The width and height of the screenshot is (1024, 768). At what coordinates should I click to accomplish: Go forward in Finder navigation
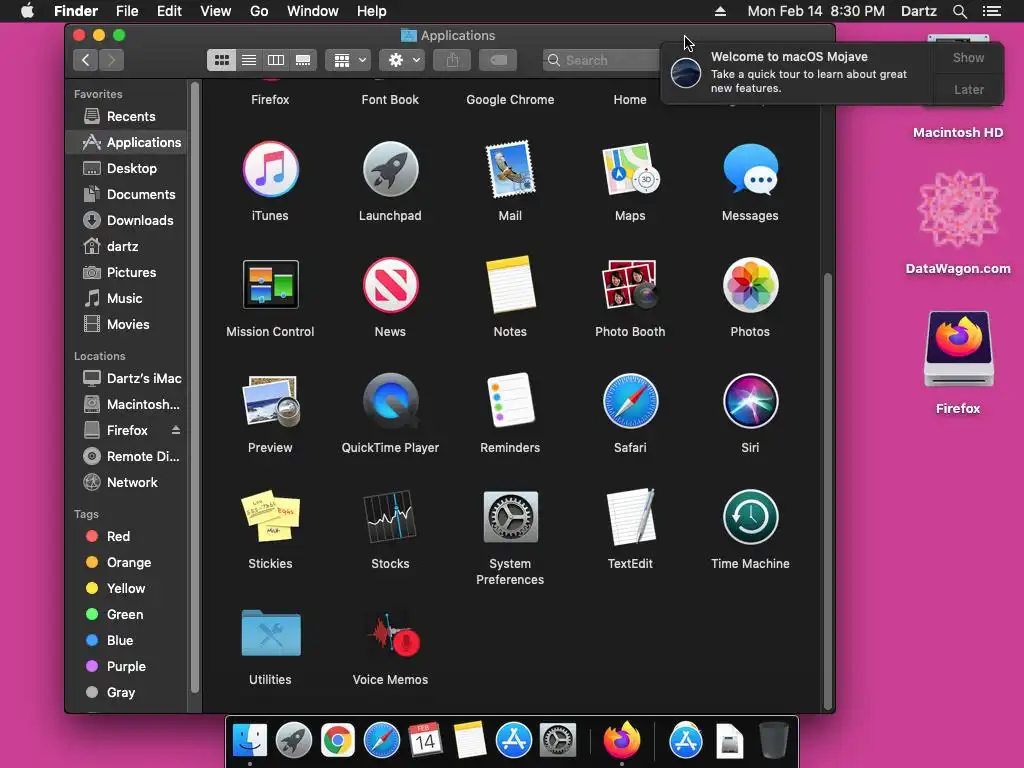pyautogui.click(x=112, y=60)
